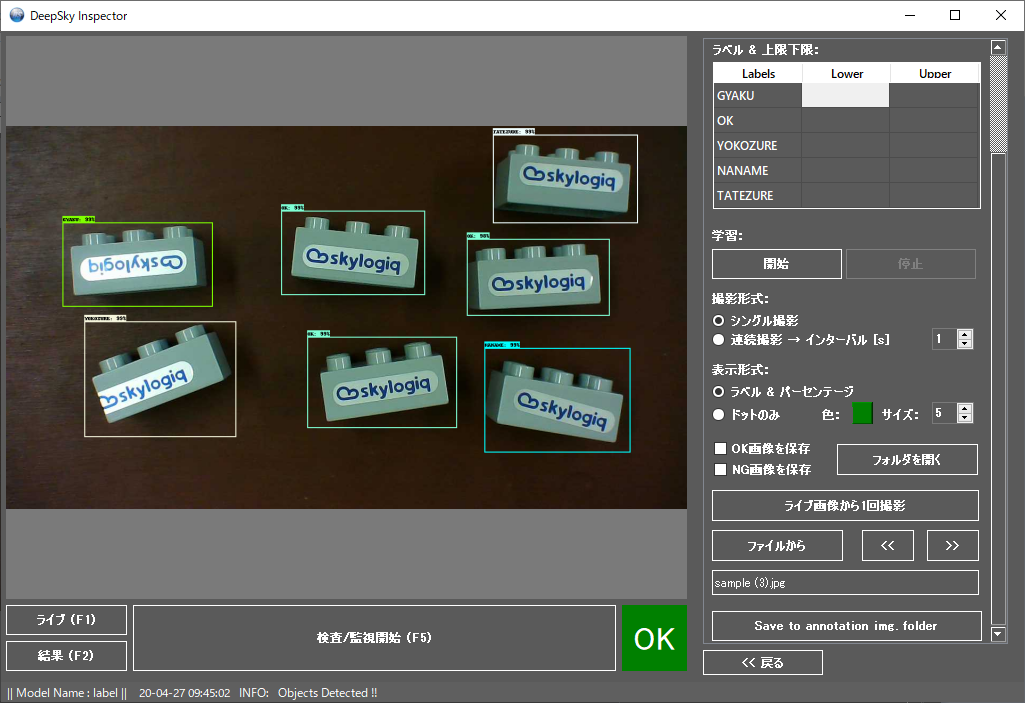Choose ドットのみ display mode
This screenshot has width=1025, height=703.
click(718, 415)
